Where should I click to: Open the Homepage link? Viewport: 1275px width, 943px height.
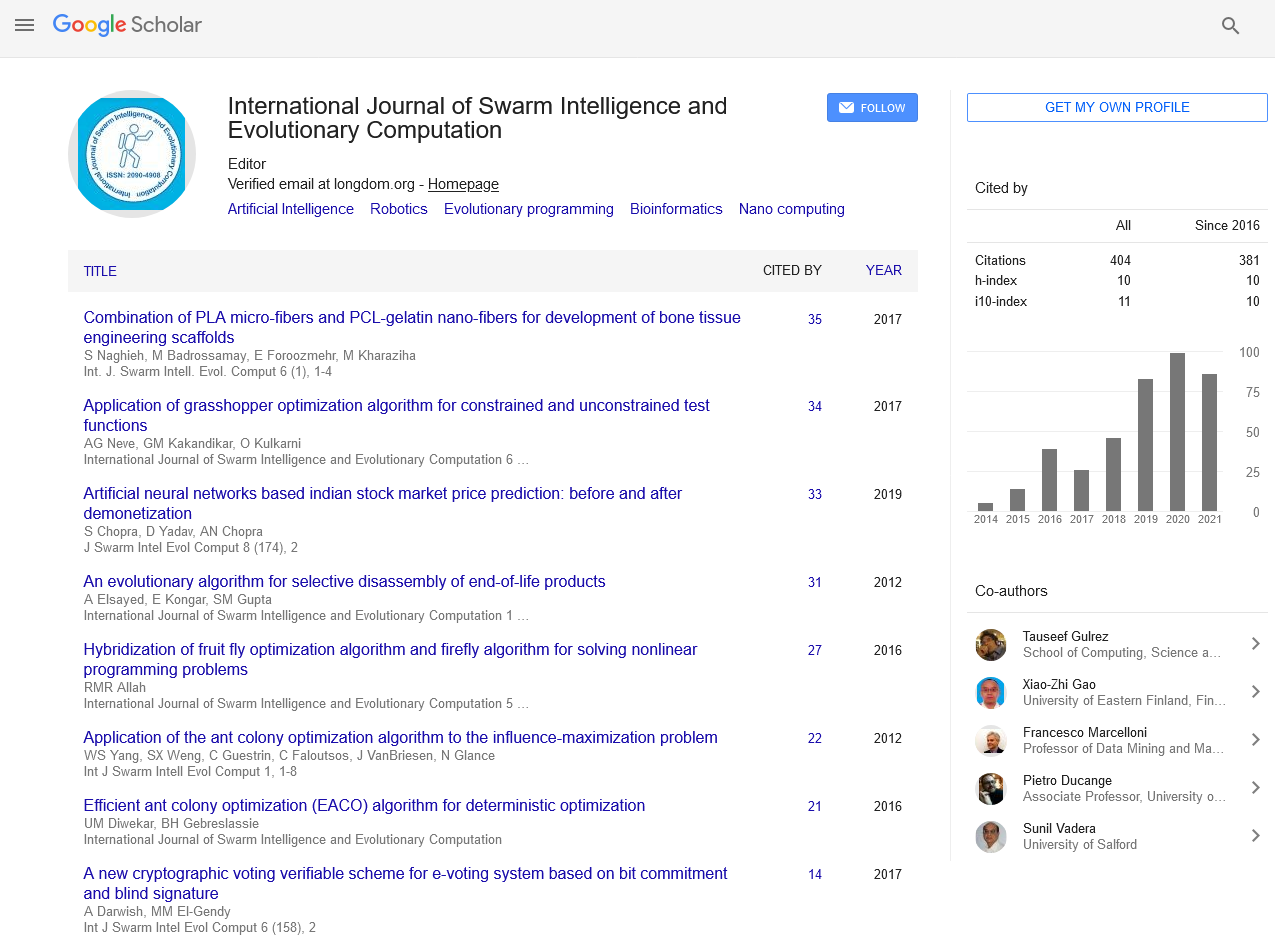pos(463,184)
